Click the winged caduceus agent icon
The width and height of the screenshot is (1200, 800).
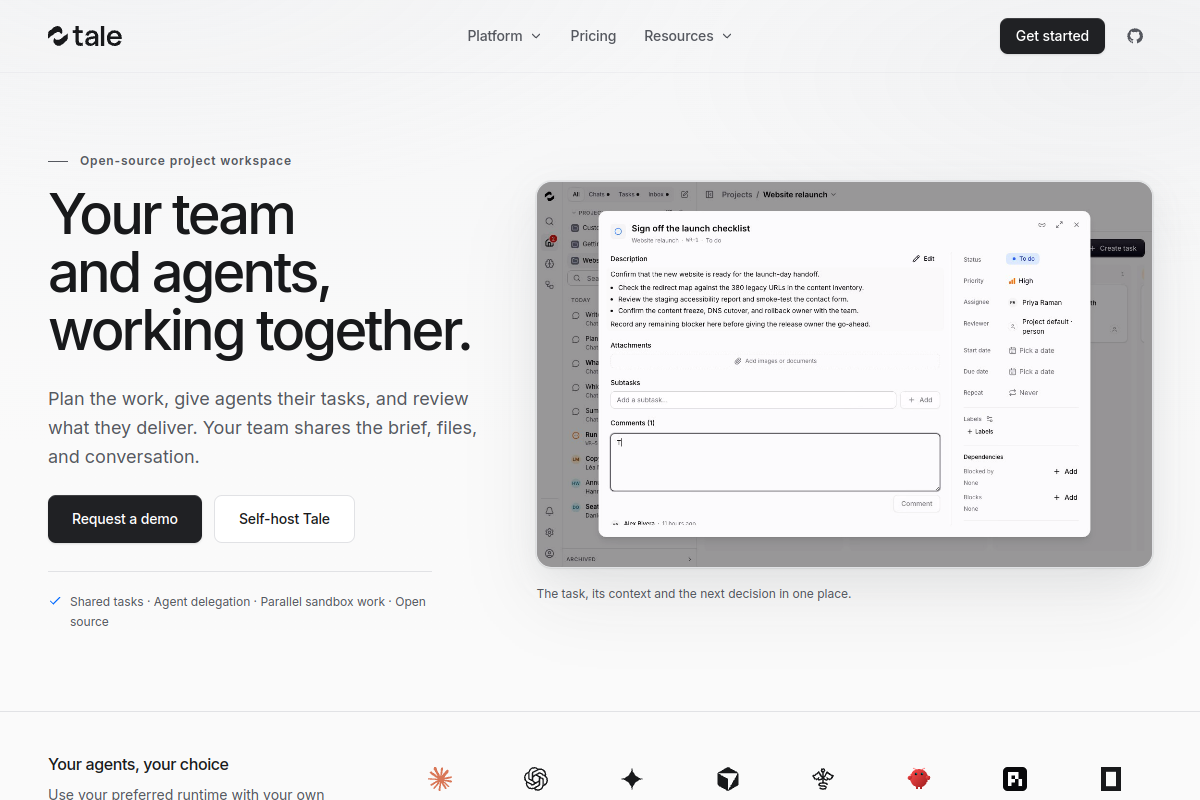(x=823, y=779)
